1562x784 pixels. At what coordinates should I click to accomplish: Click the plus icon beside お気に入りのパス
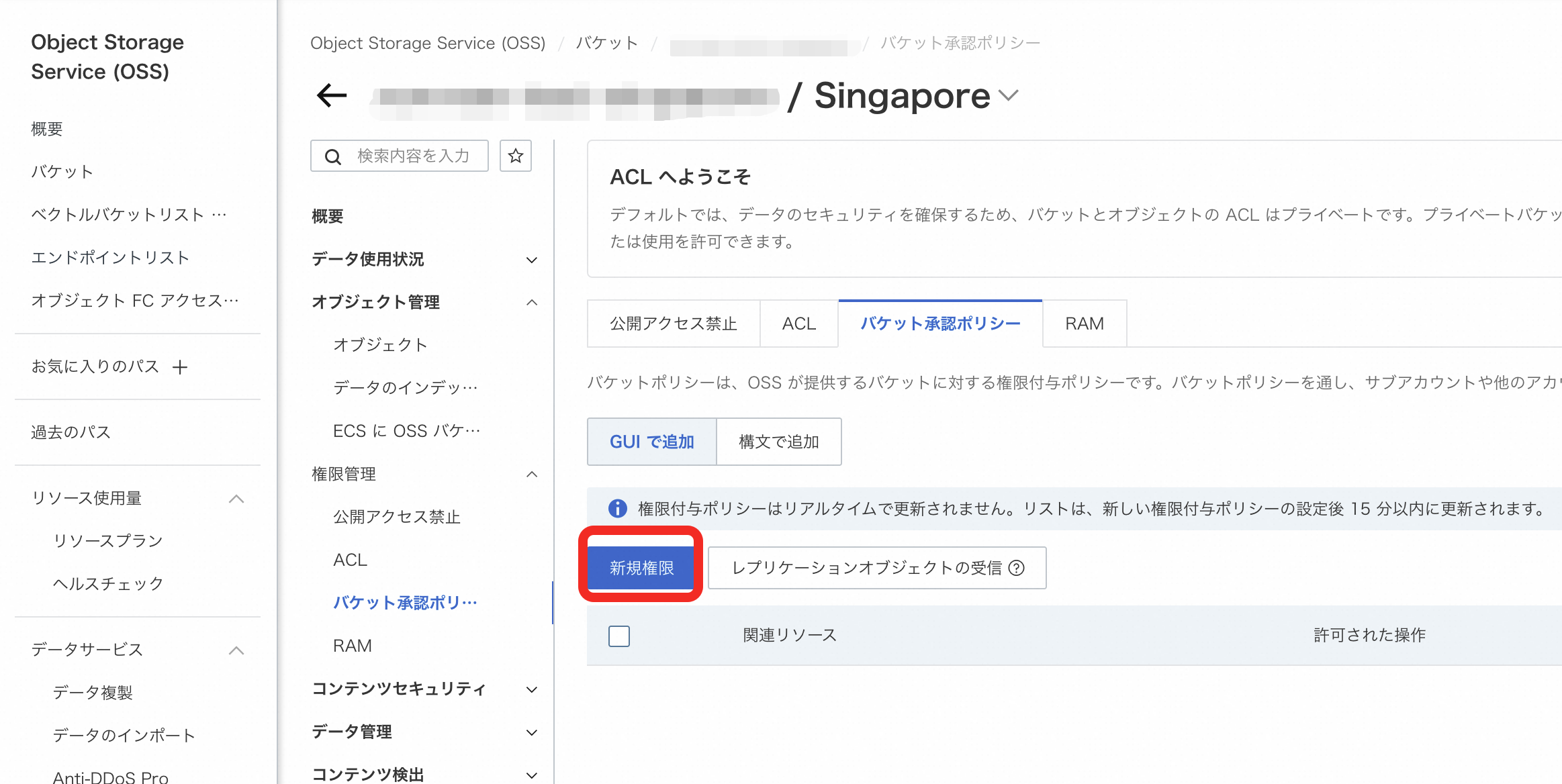[179, 367]
